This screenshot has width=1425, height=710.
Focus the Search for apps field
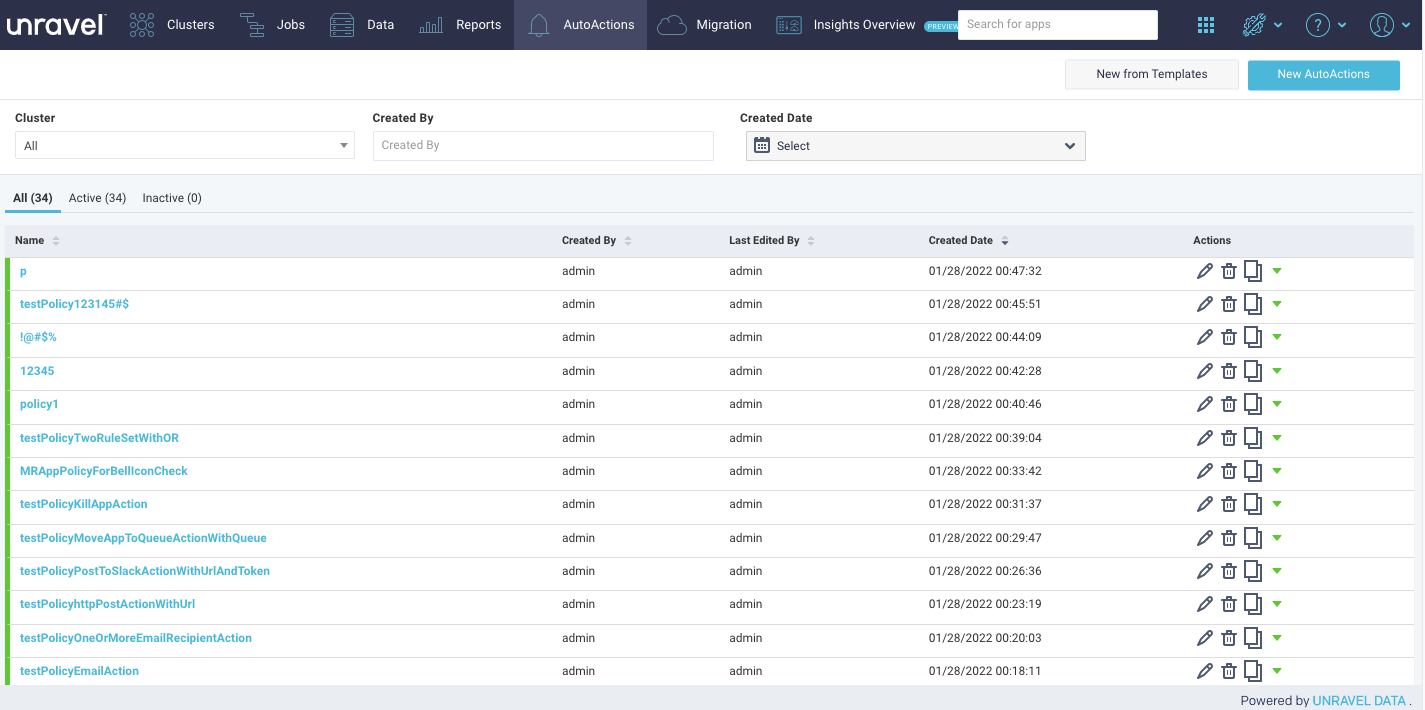pos(1058,25)
